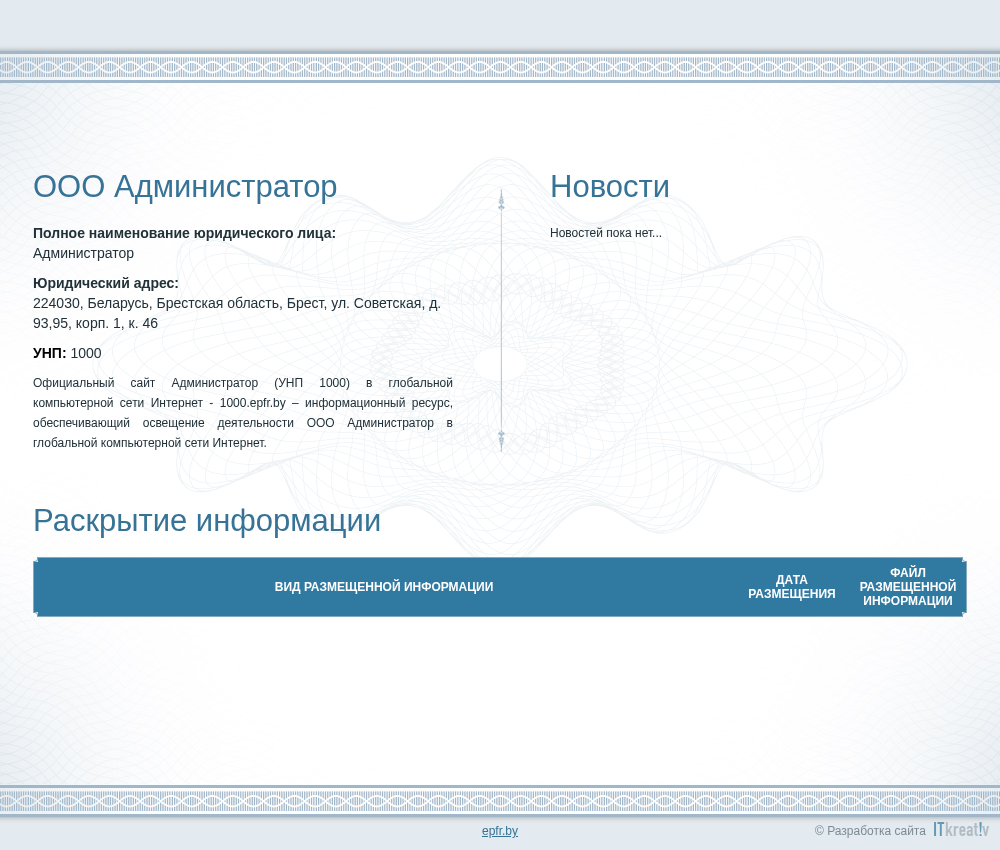Open the epfr.by footer link
Screen dimensions: 1000x850
click(499, 831)
